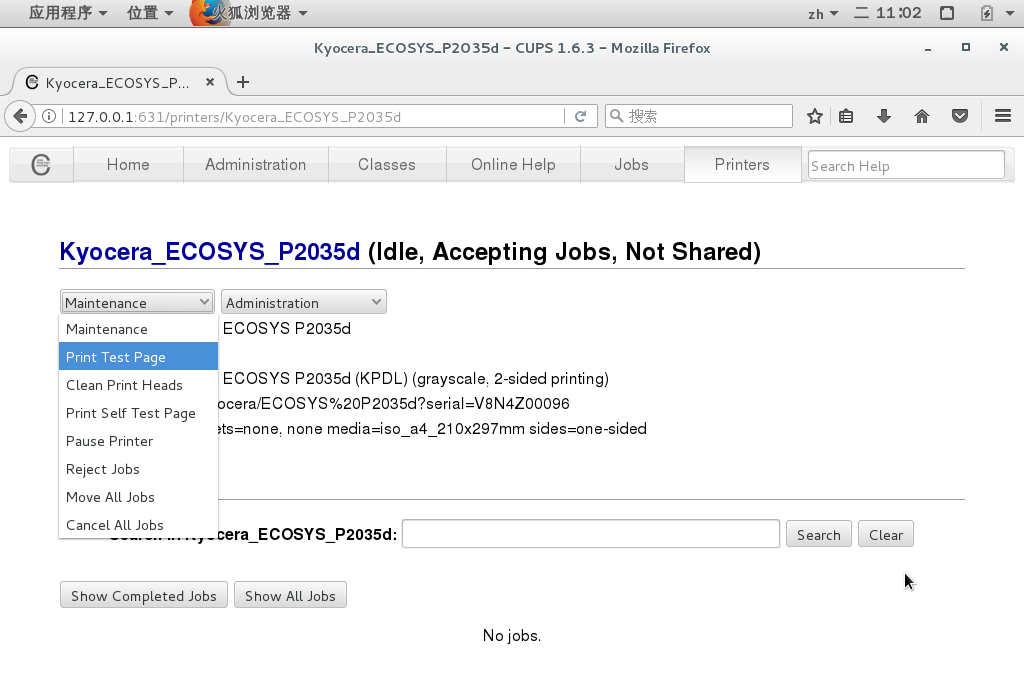Collapse the Maintenance dropdown
This screenshot has height=683, width=1024.
tap(137, 302)
